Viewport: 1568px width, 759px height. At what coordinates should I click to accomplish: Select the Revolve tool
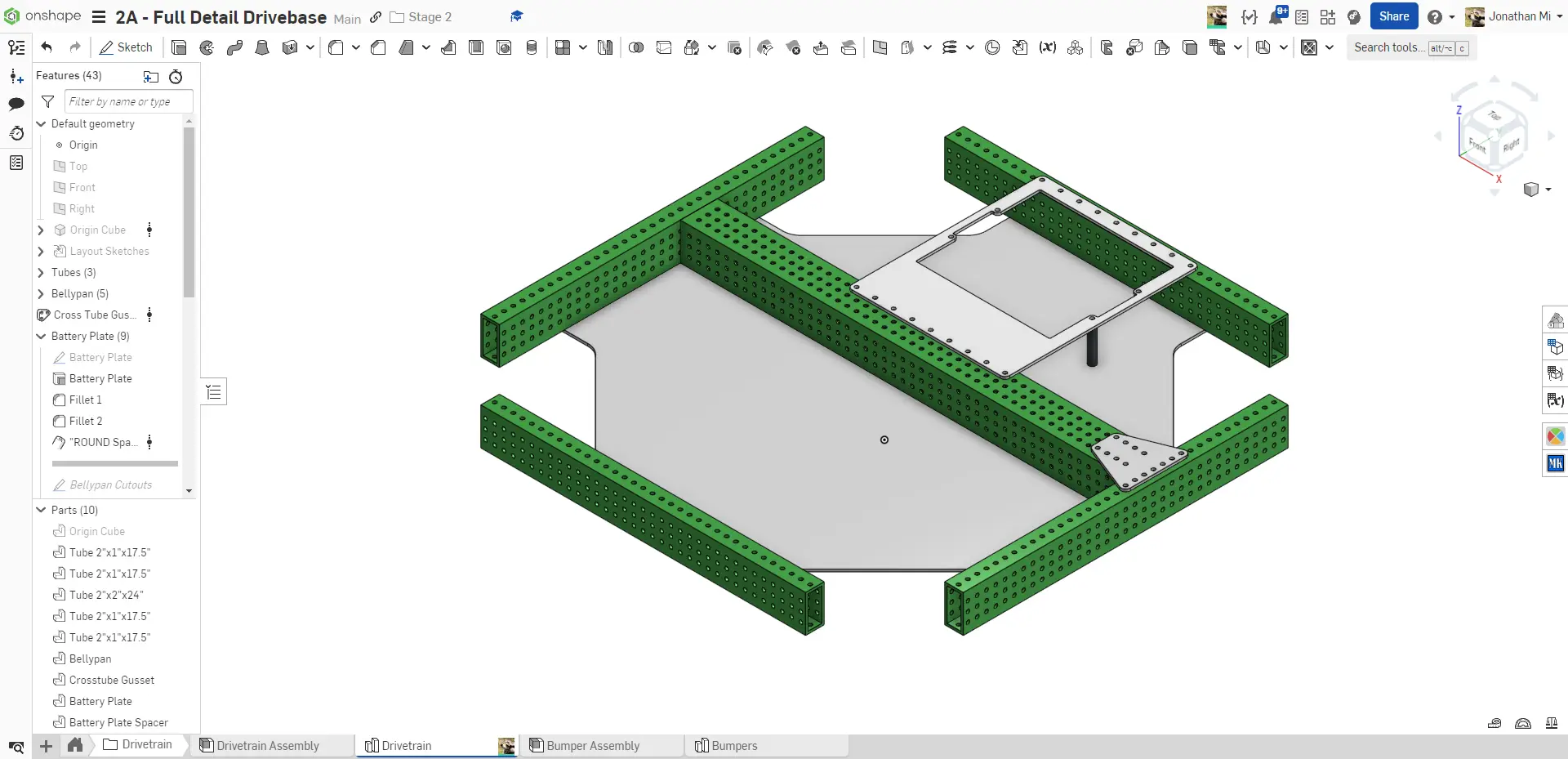(x=207, y=47)
